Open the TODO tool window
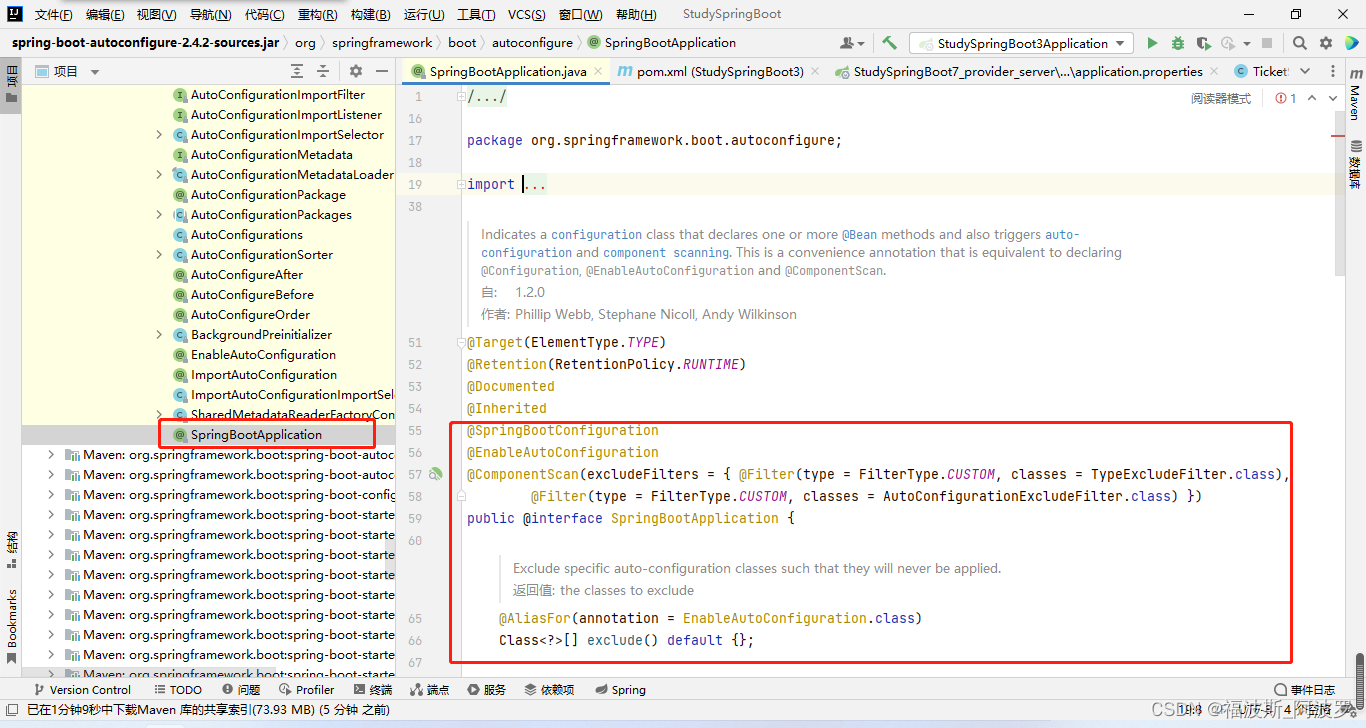The width and height of the screenshot is (1366, 728). click(x=179, y=690)
